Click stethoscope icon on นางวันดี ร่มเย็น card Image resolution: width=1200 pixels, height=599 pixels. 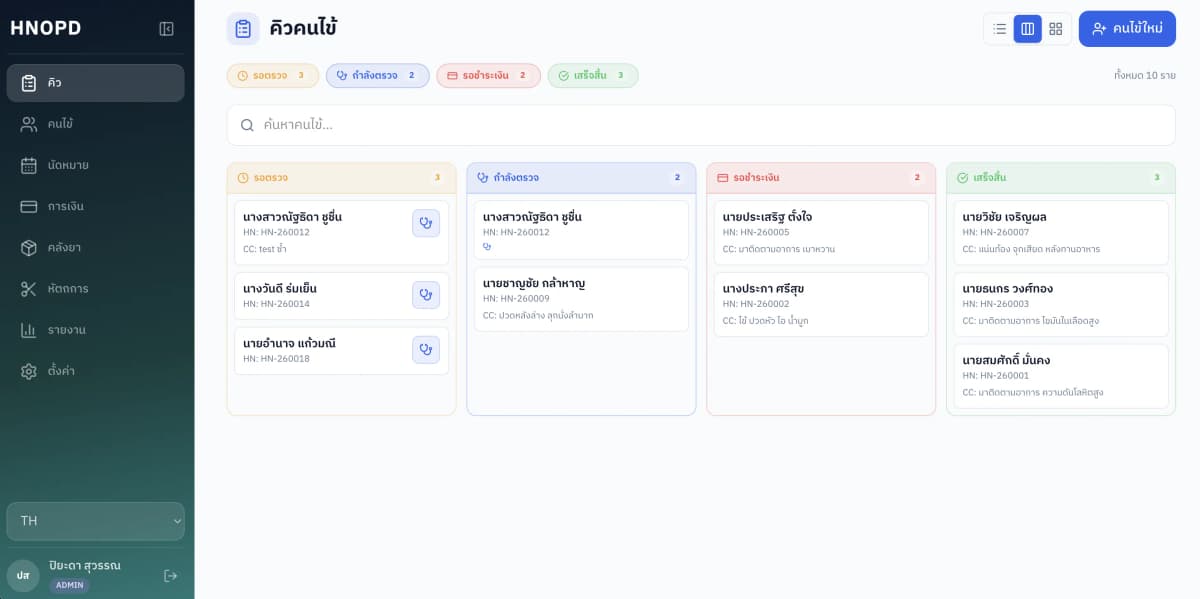426,295
